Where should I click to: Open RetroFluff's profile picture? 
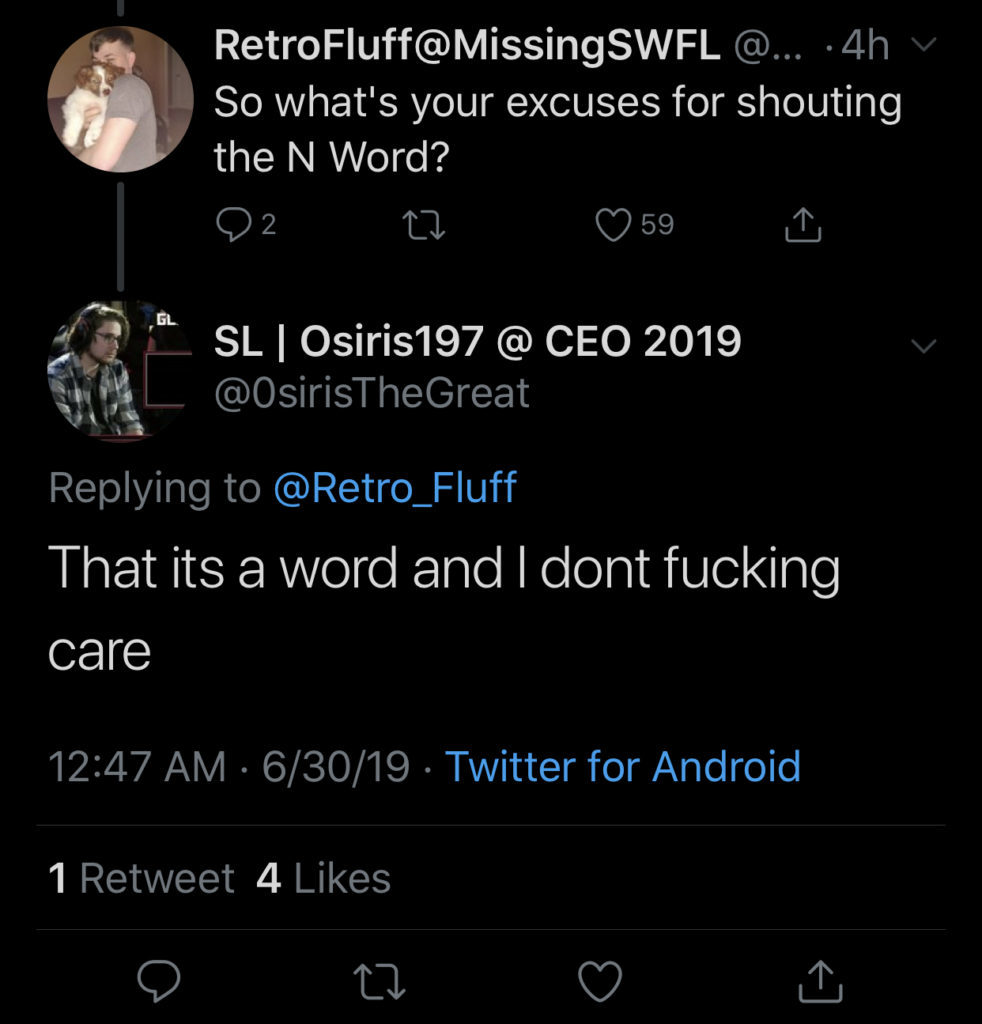120,99
